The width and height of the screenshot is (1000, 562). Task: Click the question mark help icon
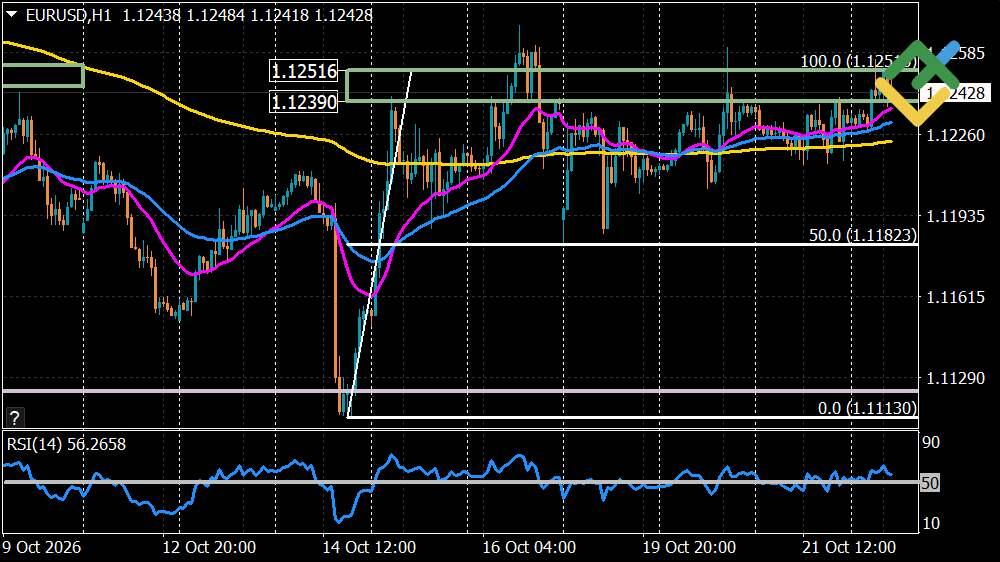(15, 418)
